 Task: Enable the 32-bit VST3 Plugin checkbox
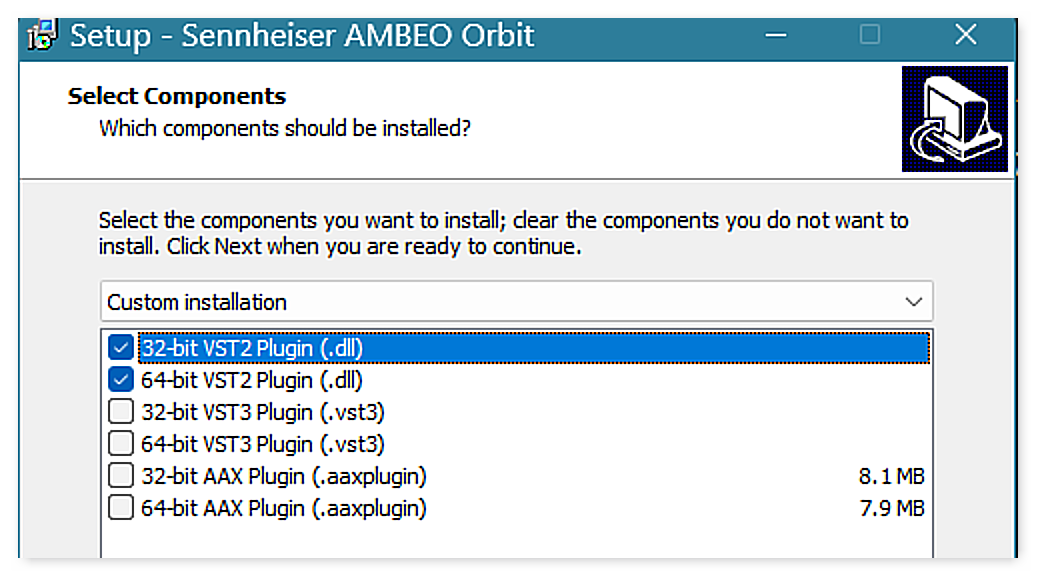pos(121,412)
